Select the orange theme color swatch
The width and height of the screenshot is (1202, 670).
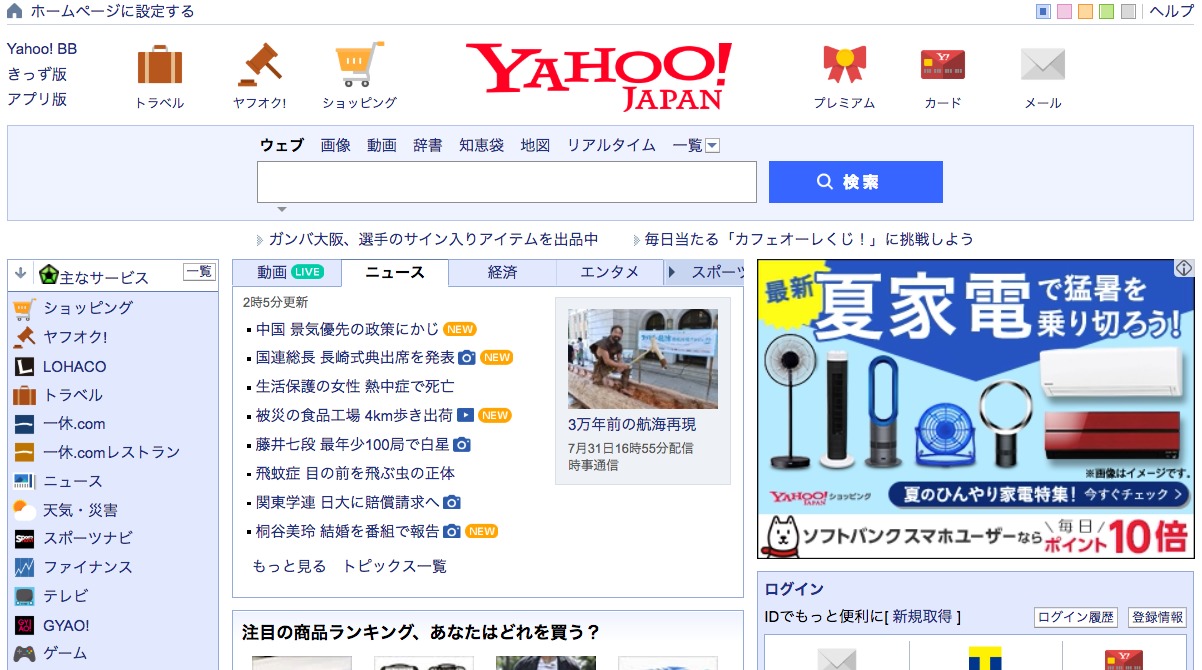click(1086, 12)
